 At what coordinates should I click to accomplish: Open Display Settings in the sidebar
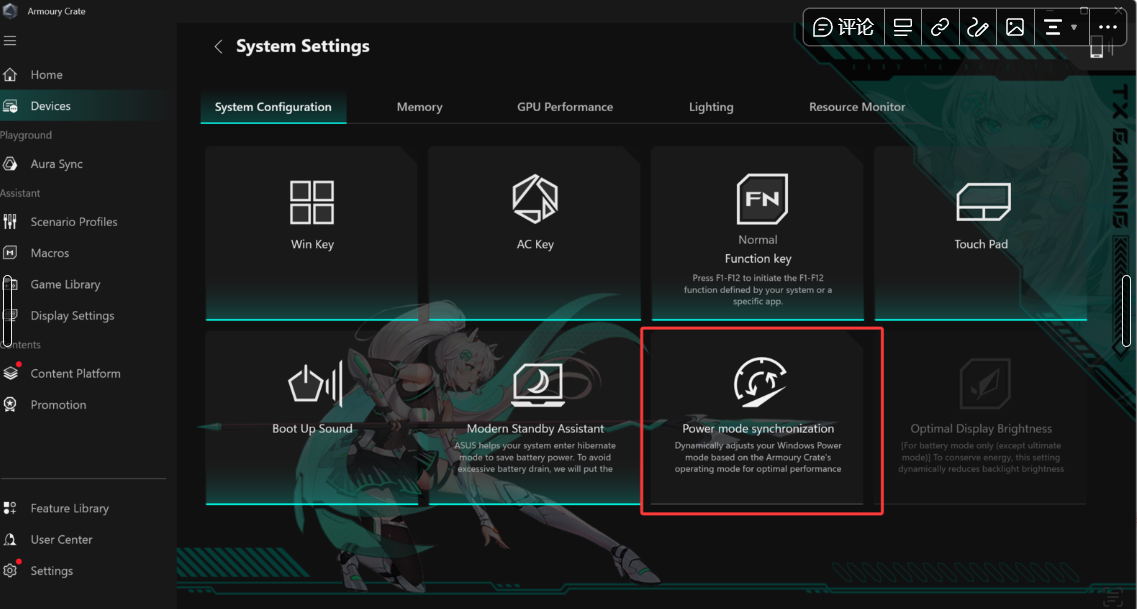[x=73, y=315]
